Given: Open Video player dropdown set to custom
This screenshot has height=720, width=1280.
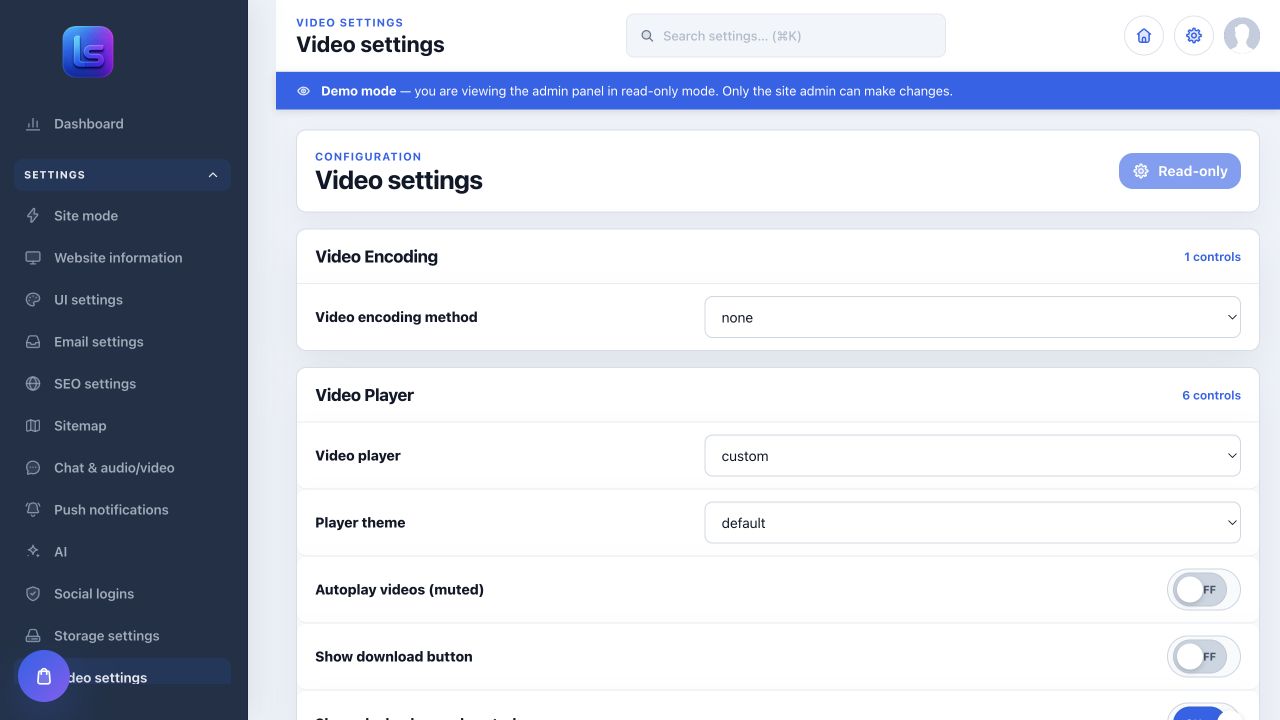Looking at the screenshot, I should pos(973,455).
